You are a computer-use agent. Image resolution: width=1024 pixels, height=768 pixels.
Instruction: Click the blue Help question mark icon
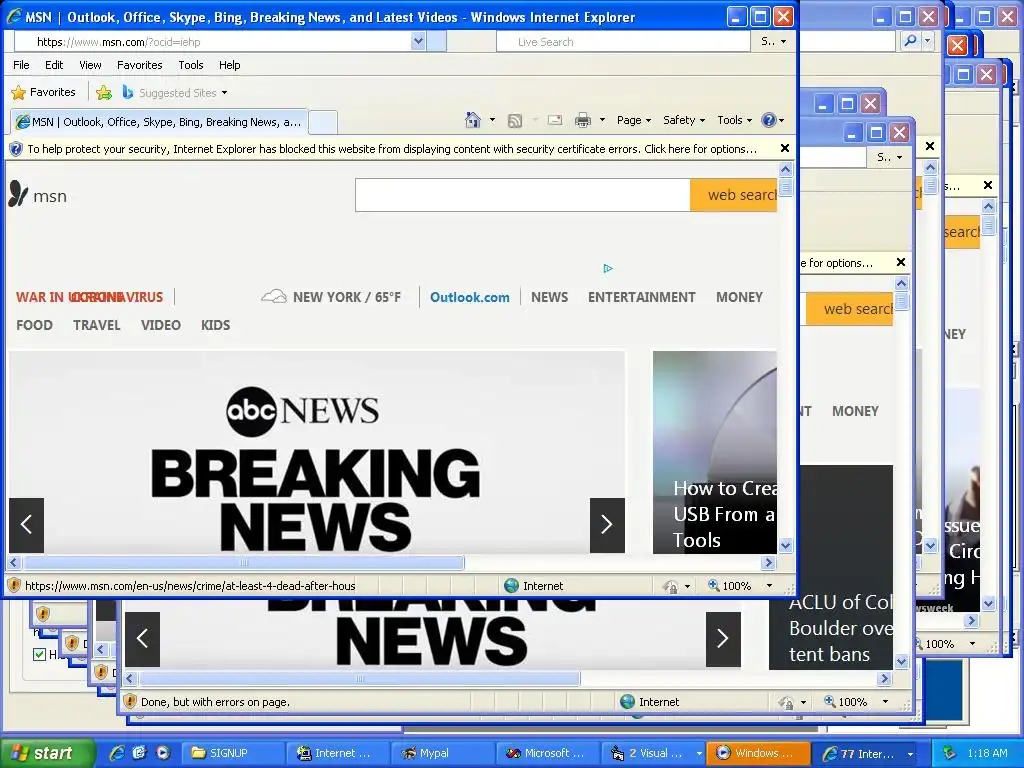769,120
